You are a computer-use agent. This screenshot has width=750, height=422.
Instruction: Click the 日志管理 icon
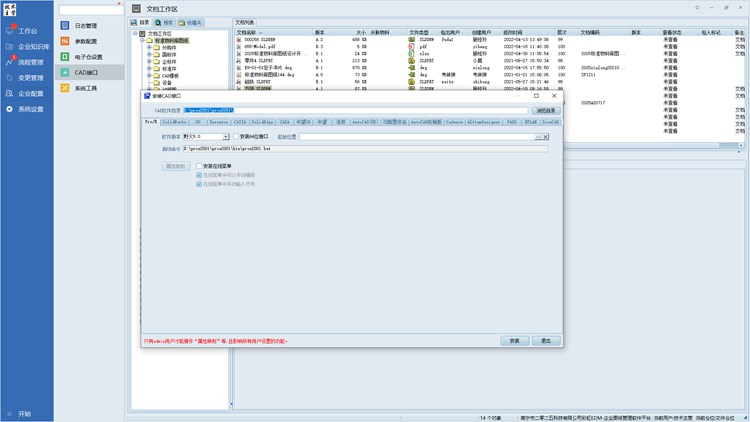(x=66, y=25)
